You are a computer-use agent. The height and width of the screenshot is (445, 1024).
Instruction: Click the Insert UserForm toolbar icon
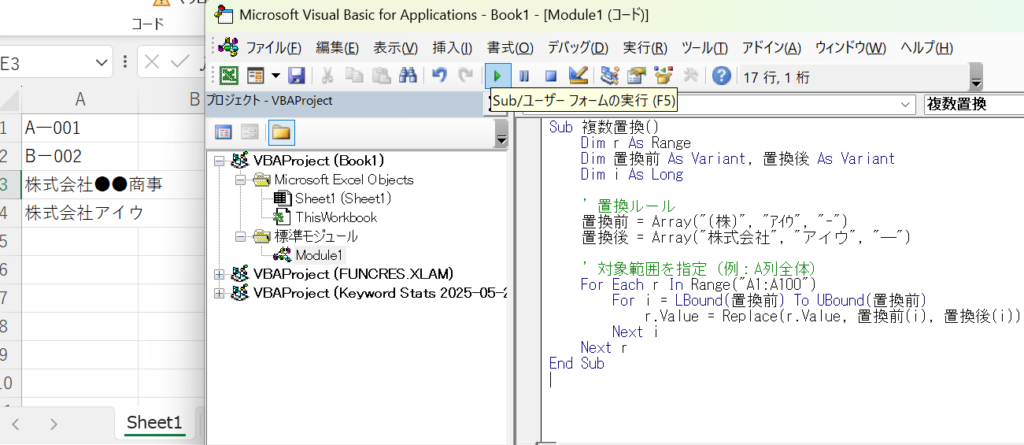[x=254, y=76]
